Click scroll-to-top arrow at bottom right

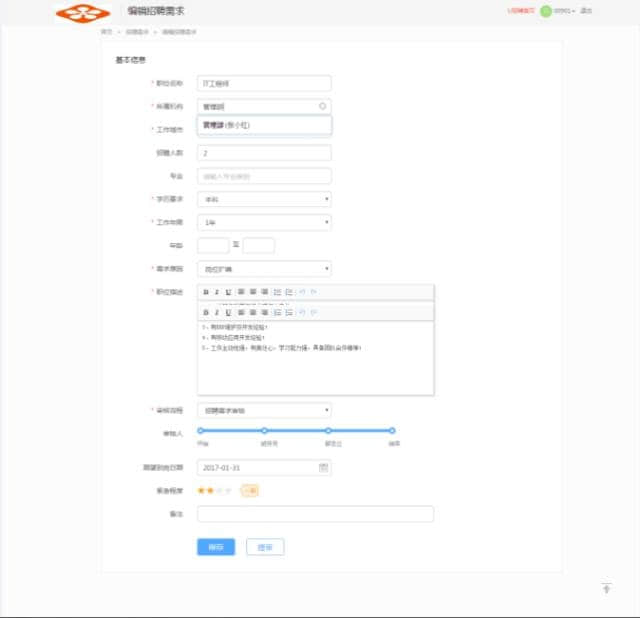click(x=606, y=588)
